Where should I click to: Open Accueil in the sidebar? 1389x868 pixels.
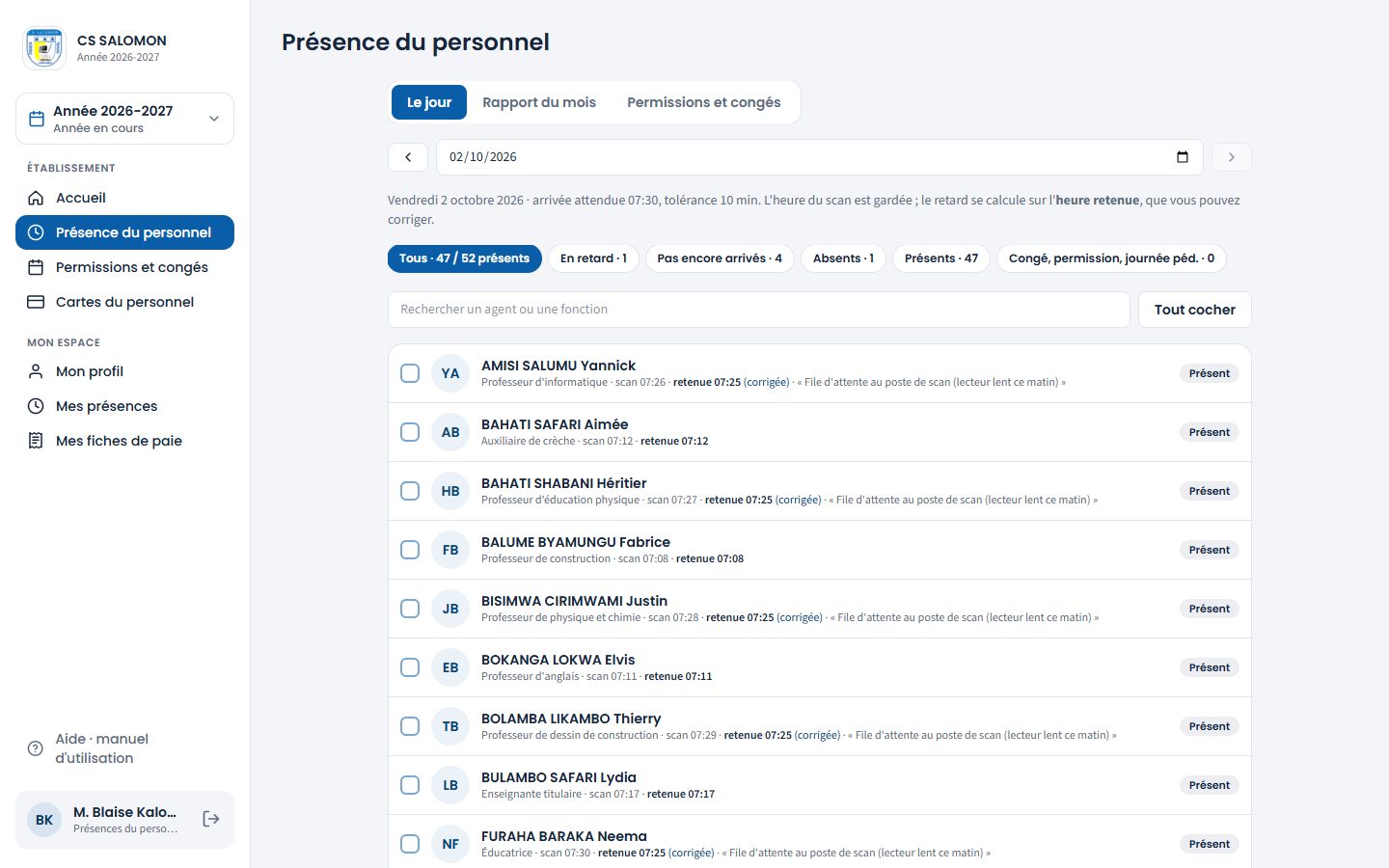point(124,198)
